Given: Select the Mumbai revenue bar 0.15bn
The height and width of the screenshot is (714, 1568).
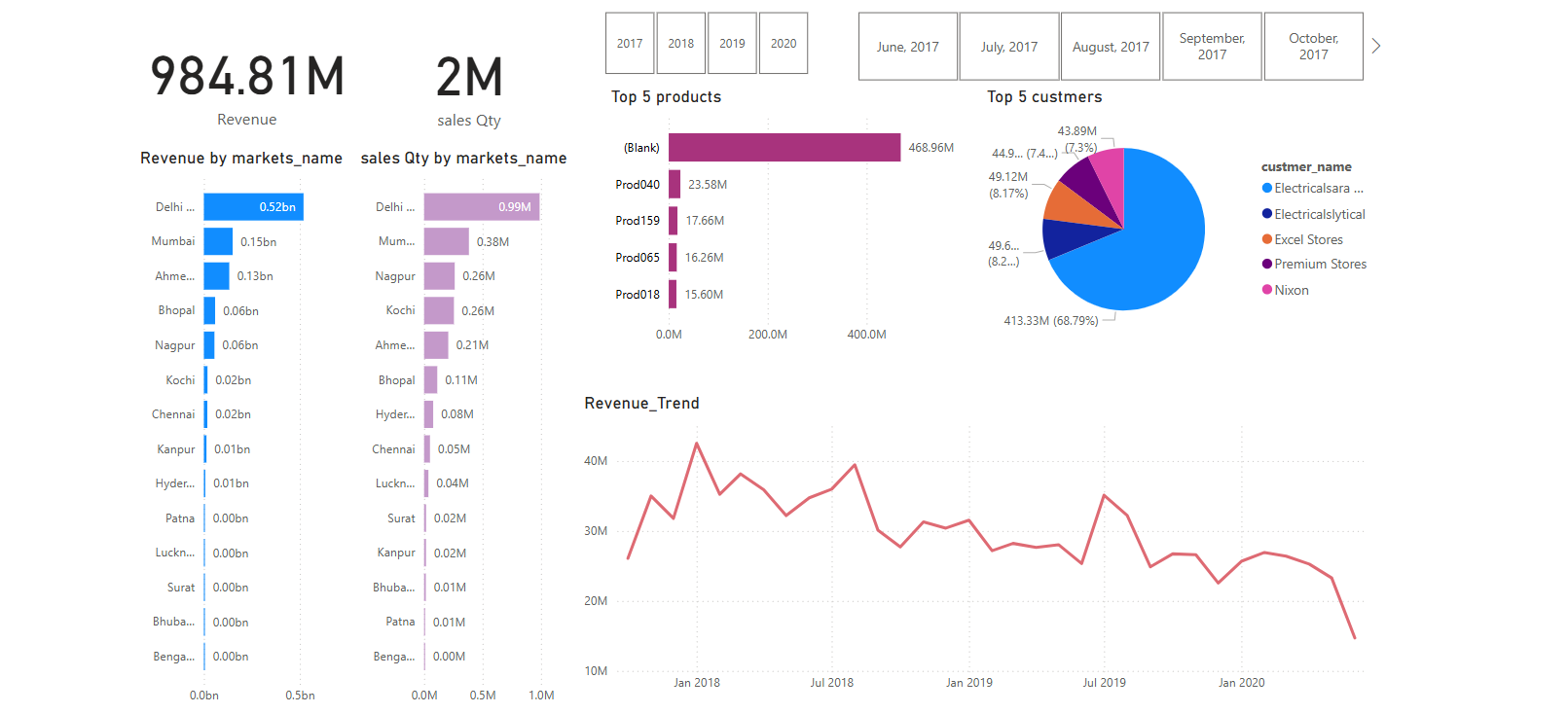Looking at the screenshot, I should point(218,241).
